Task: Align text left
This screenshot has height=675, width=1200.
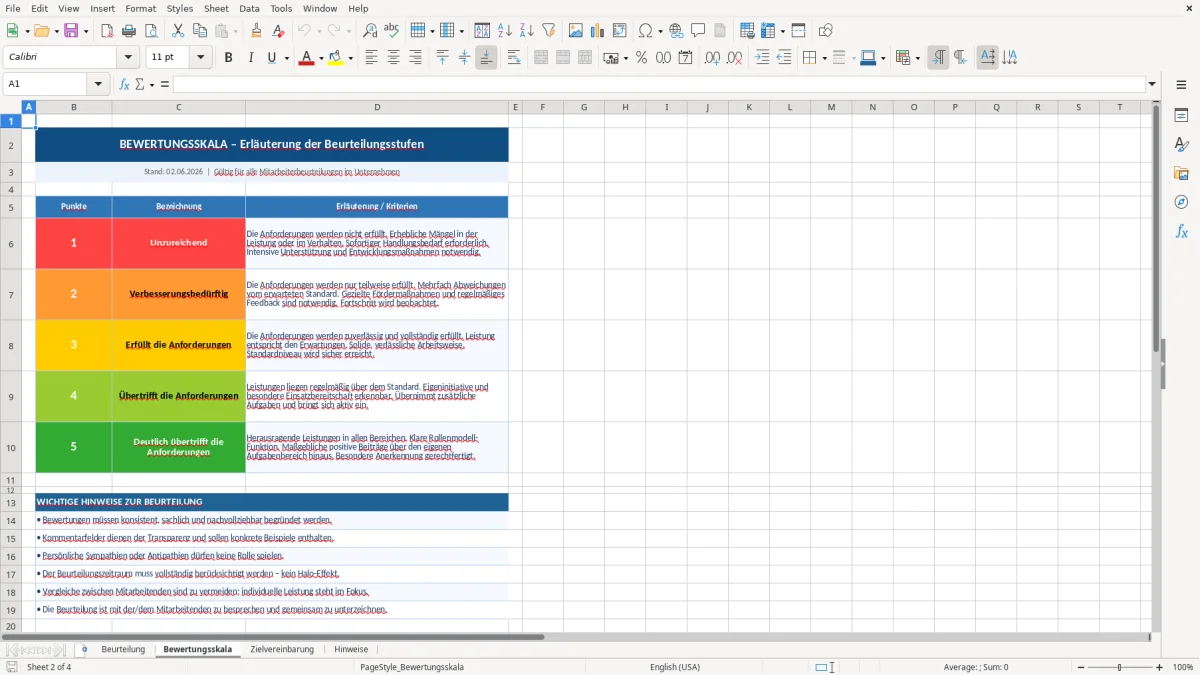Action: [x=371, y=58]
